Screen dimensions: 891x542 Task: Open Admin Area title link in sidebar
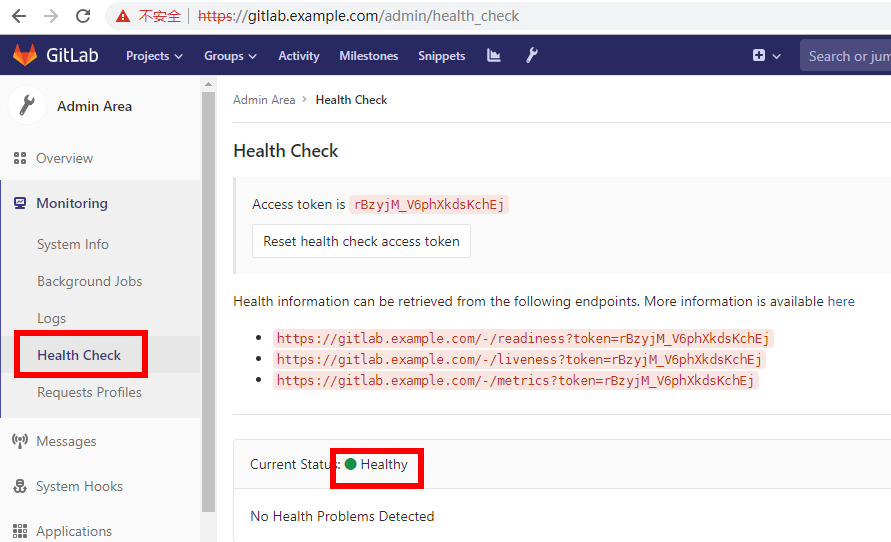click(x=94, y=106)
